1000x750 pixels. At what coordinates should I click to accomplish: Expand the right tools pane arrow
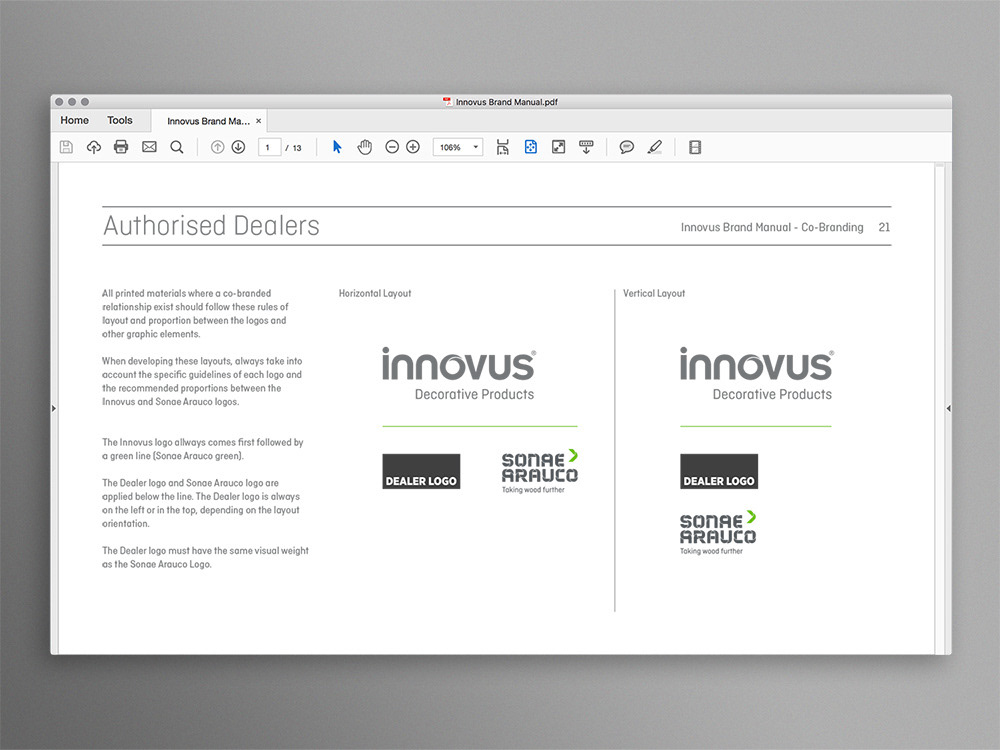click(948, 408)
